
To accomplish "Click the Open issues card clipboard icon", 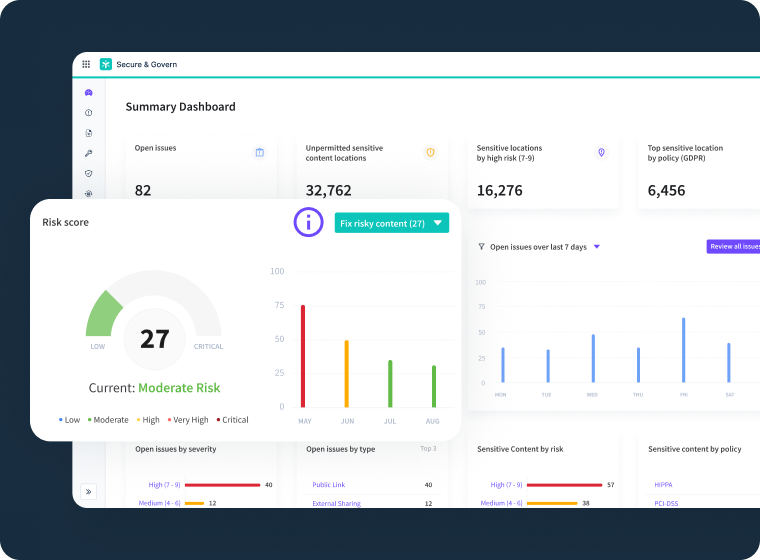I will click(260, 152).
